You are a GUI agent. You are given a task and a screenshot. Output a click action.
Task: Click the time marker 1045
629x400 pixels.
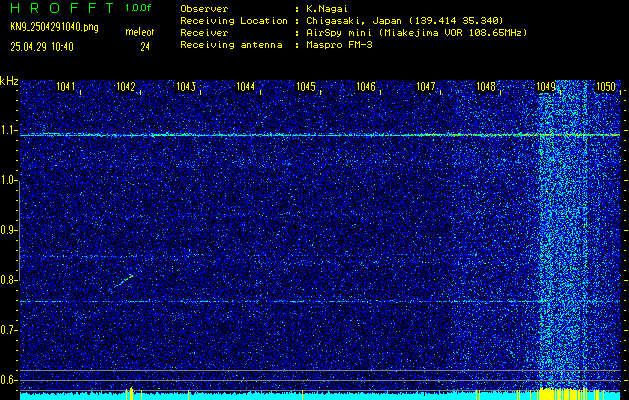click(x=306, y=86)
